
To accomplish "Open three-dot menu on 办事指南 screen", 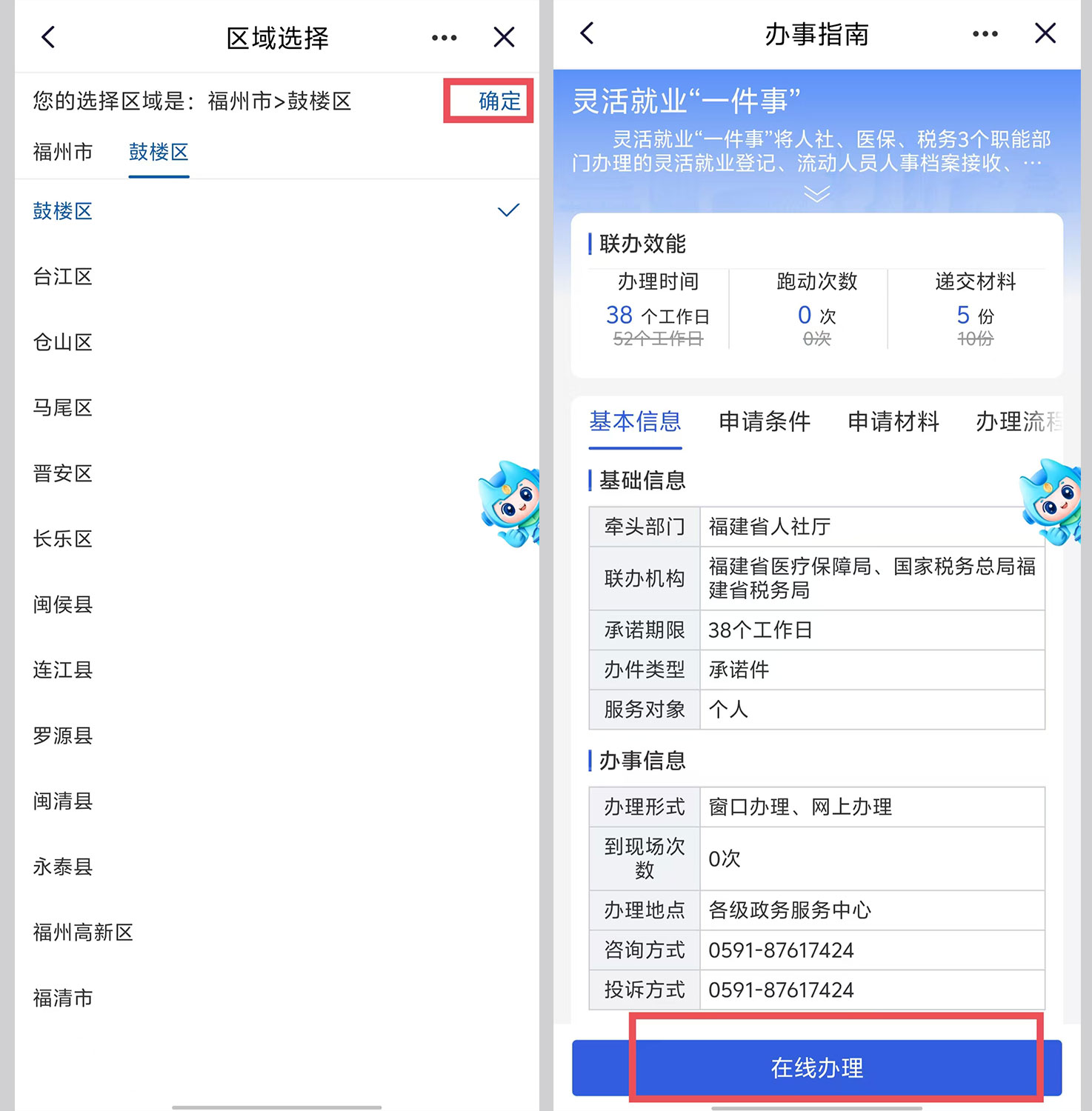I will pos(985,34).
